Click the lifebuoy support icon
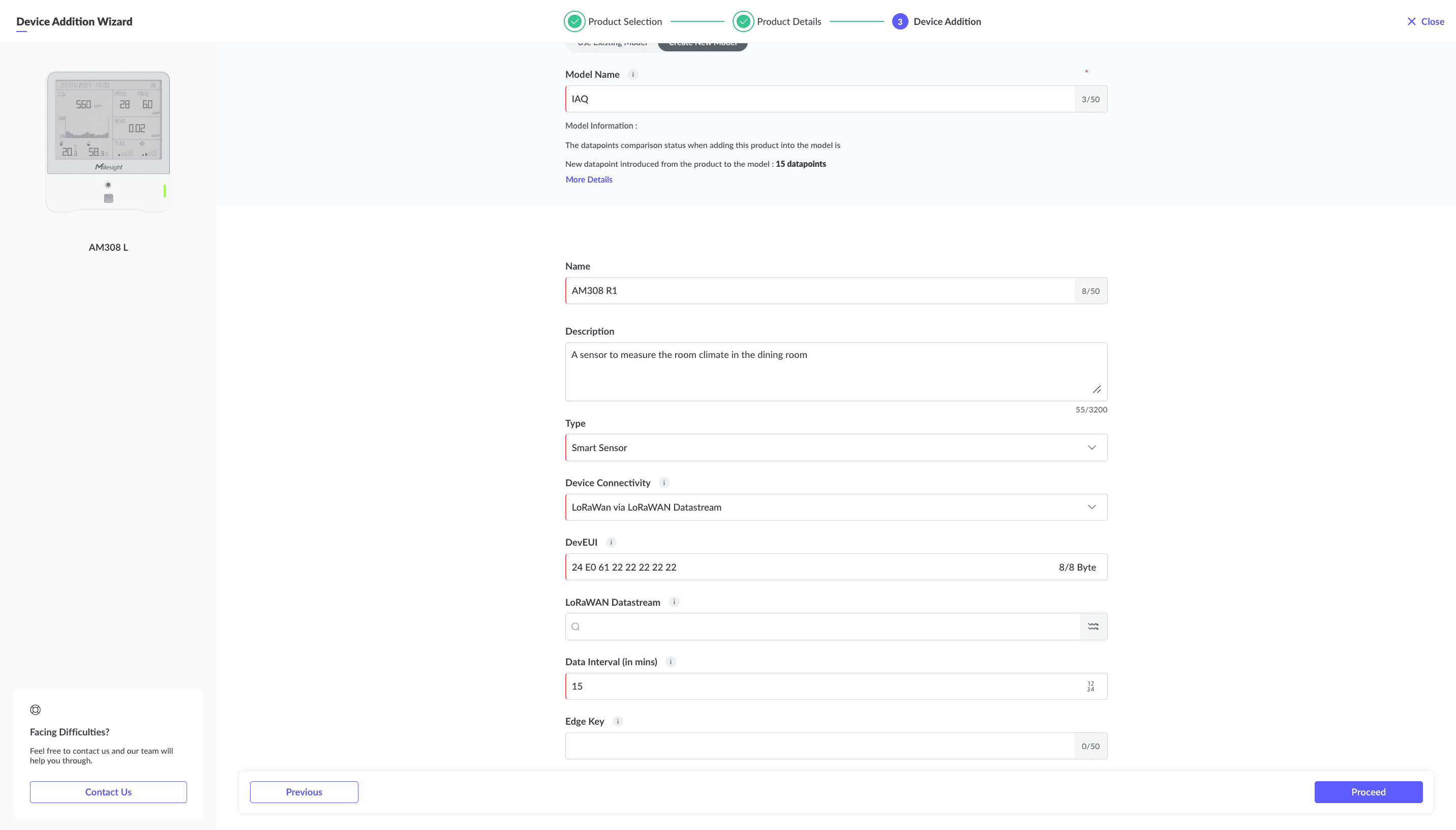Viewport: 1456px width, 830px height. 35,709
